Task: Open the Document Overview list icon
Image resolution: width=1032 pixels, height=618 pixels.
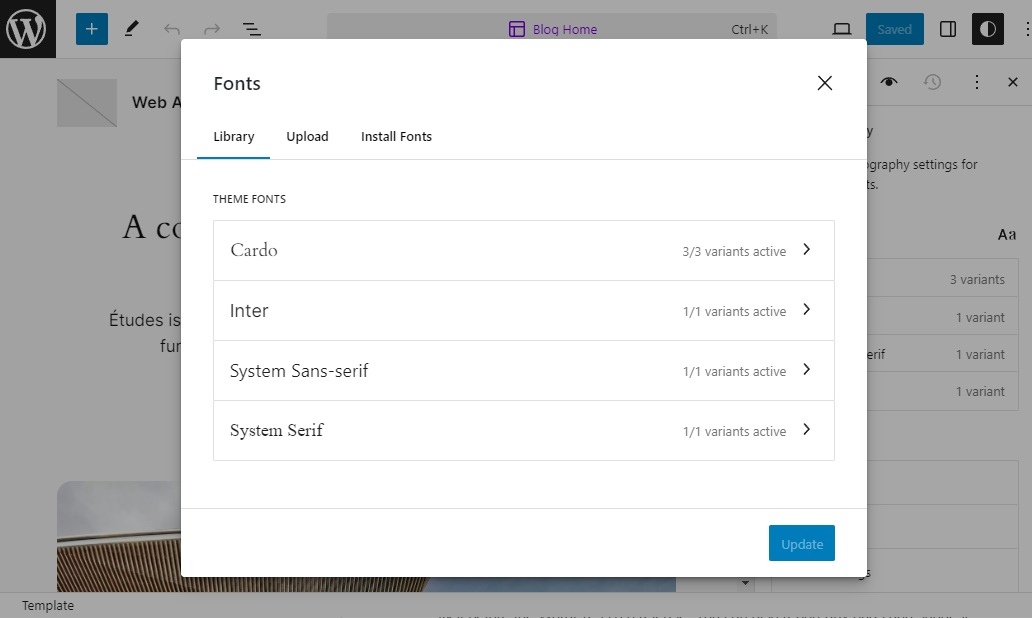Action: (x=252, y=29)
